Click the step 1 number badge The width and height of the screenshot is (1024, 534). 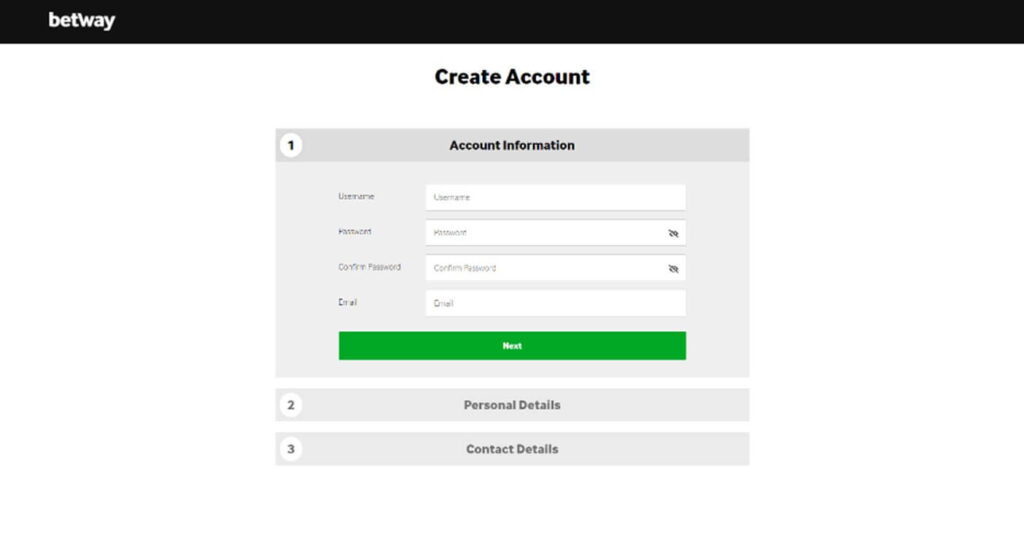[291, 145]
